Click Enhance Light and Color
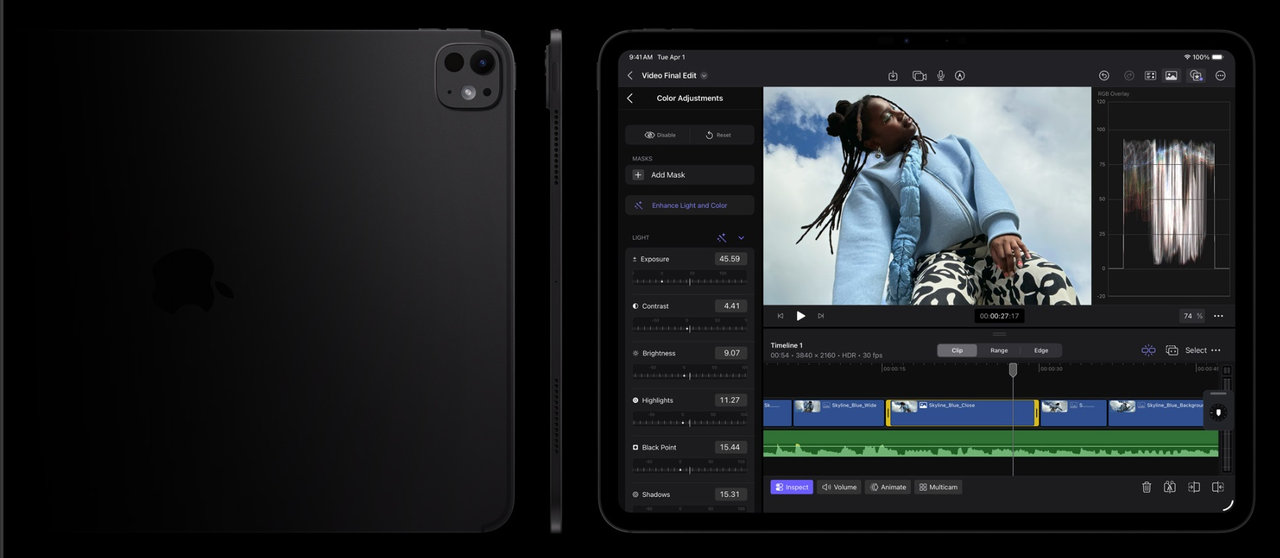This screenshot has height=558, width=1280. click(689, 205)
